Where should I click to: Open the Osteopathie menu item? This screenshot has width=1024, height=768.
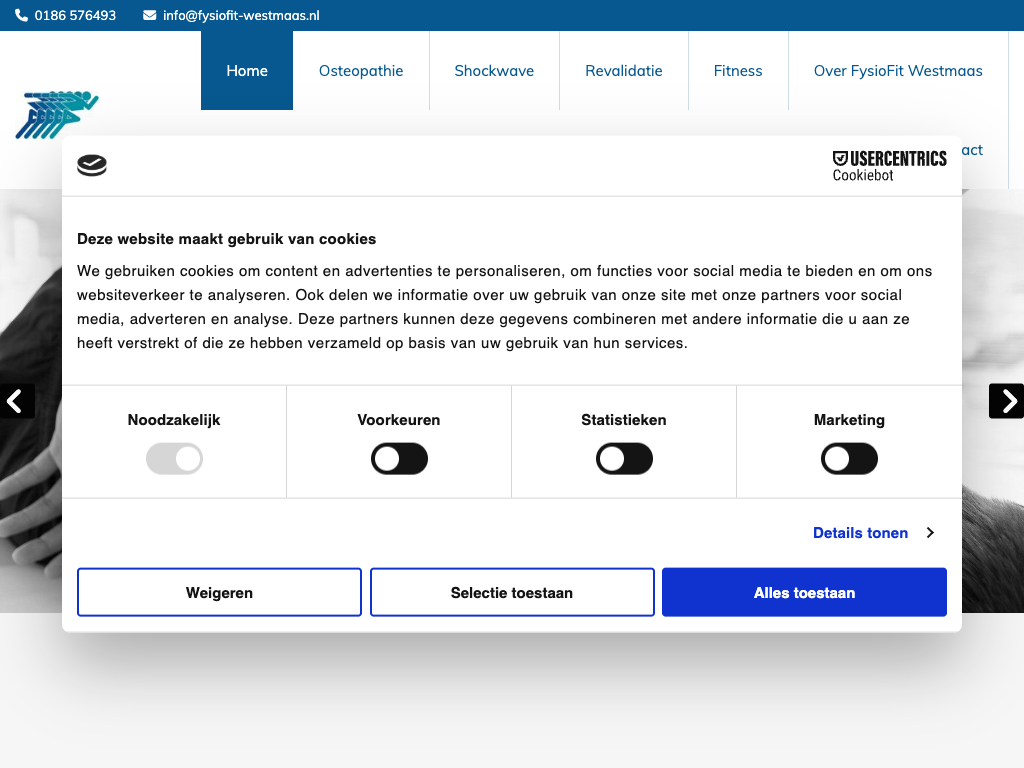(361, 71)
